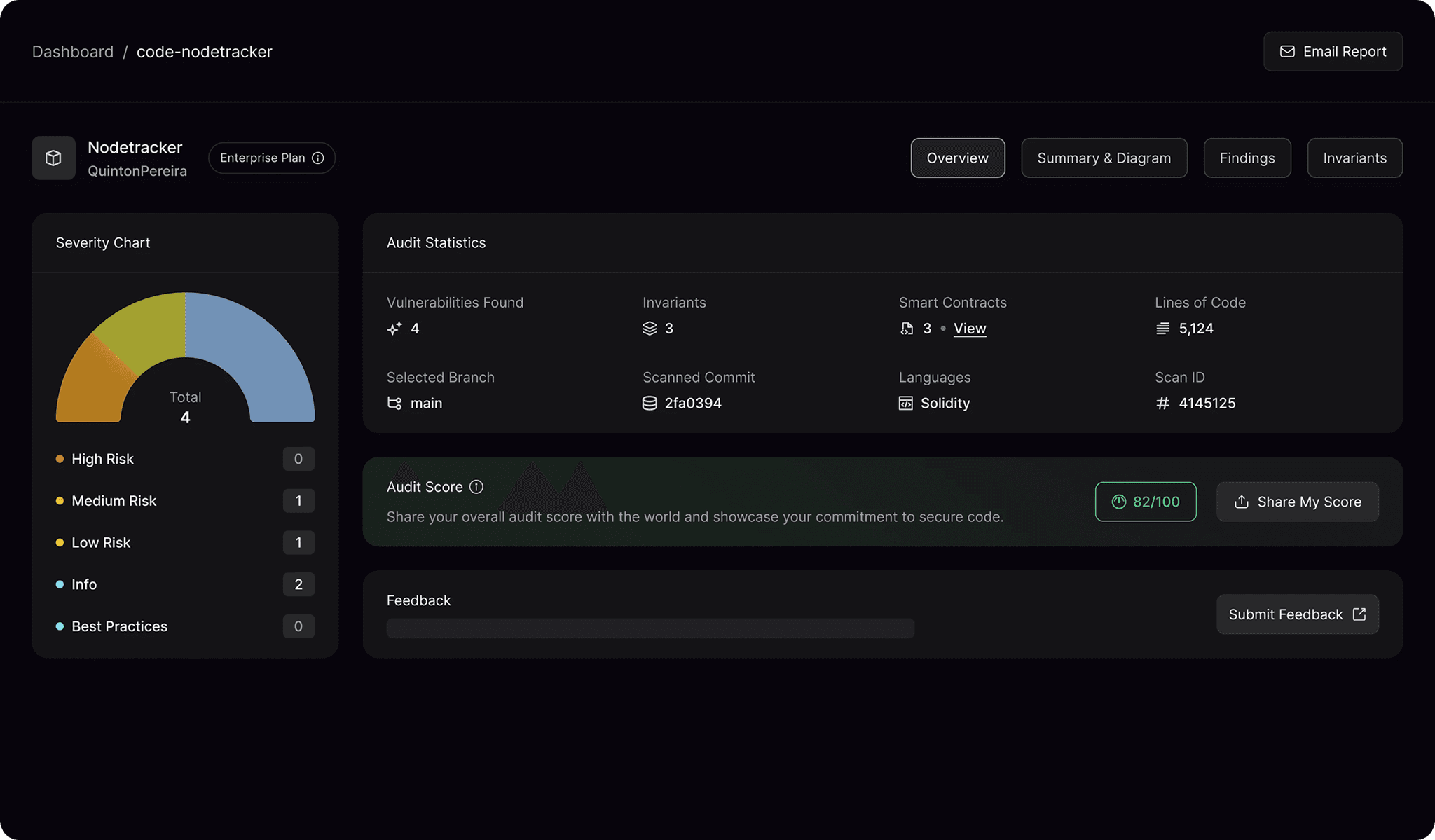The height and width of the screenshot is (840, 1435).
Task: Open the Summary & Diagram tab
Action: click(1104, 158)
